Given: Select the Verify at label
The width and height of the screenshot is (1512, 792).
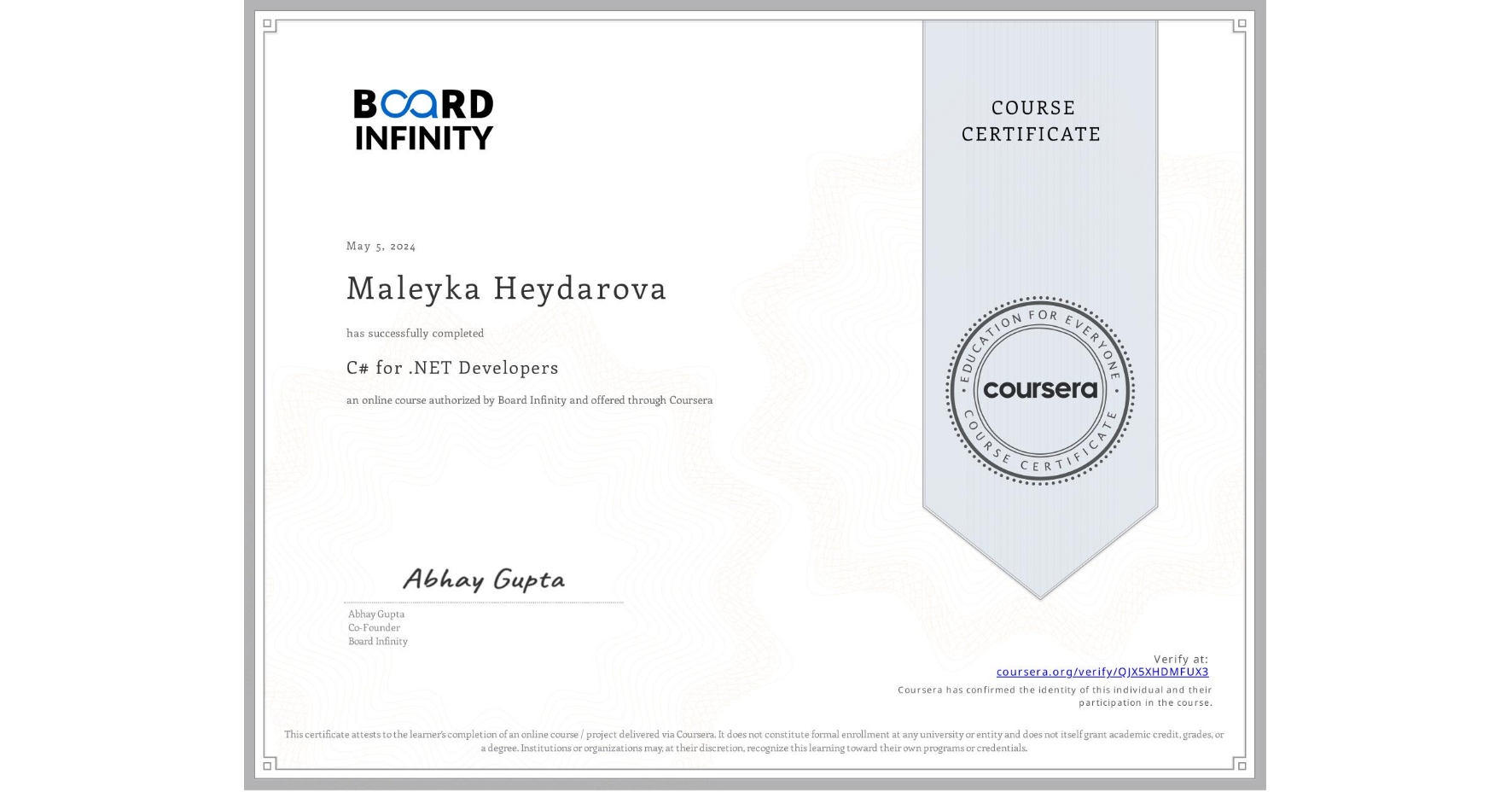Looking at the screenshot, I should pyautogui.click(x=1182, y=658).
